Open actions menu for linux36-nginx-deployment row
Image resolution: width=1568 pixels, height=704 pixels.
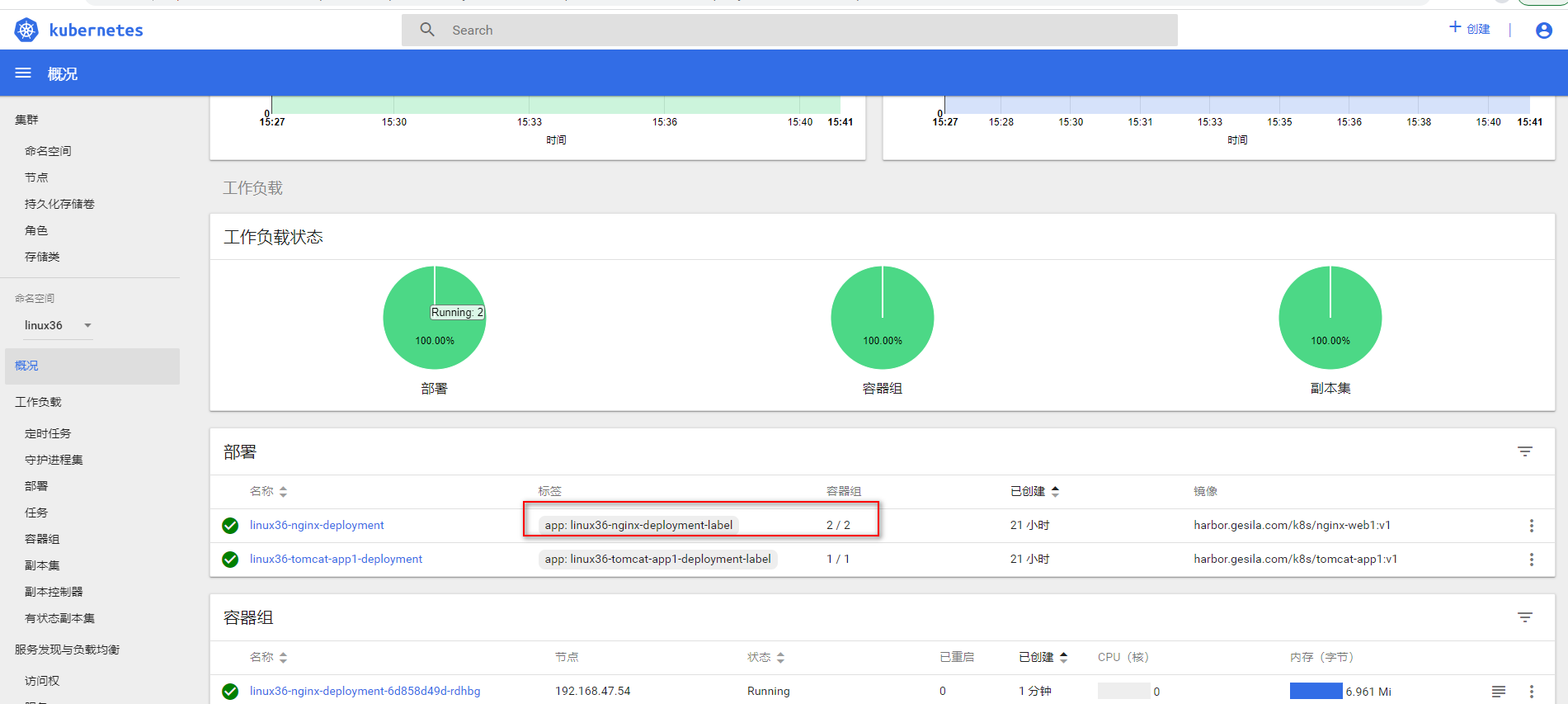pos(1532,526)
